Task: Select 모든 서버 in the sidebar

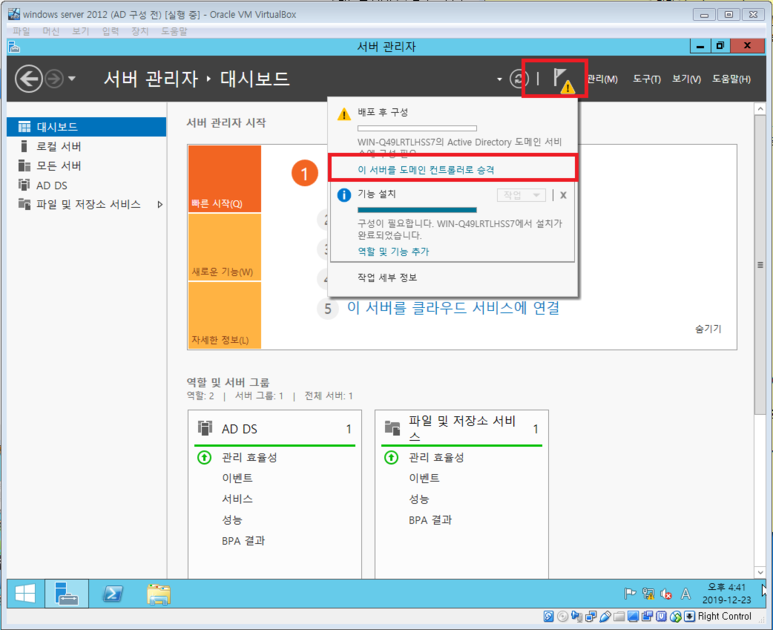Action: (87, 166)
